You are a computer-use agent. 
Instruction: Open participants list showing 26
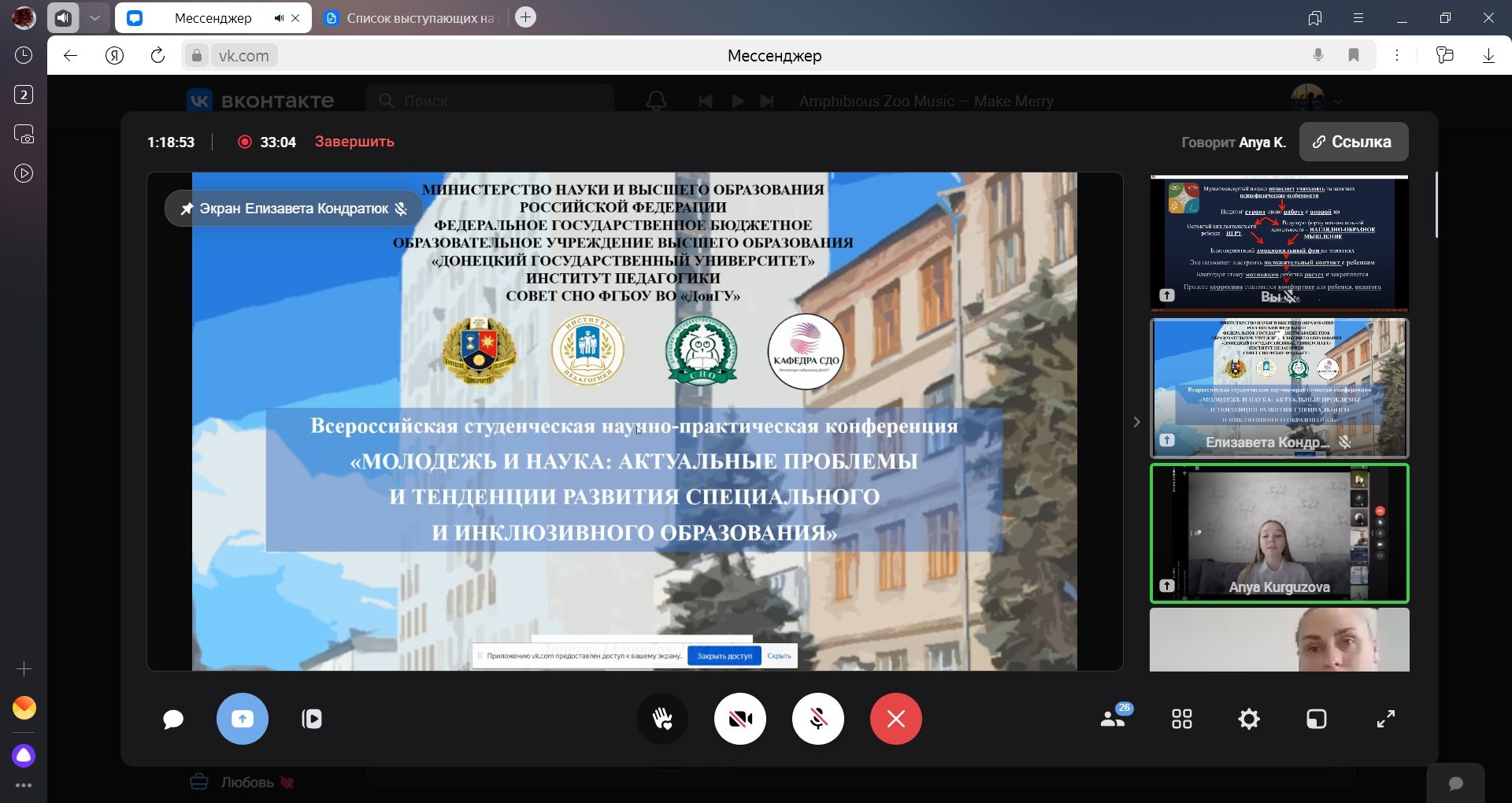point(1115,717)
